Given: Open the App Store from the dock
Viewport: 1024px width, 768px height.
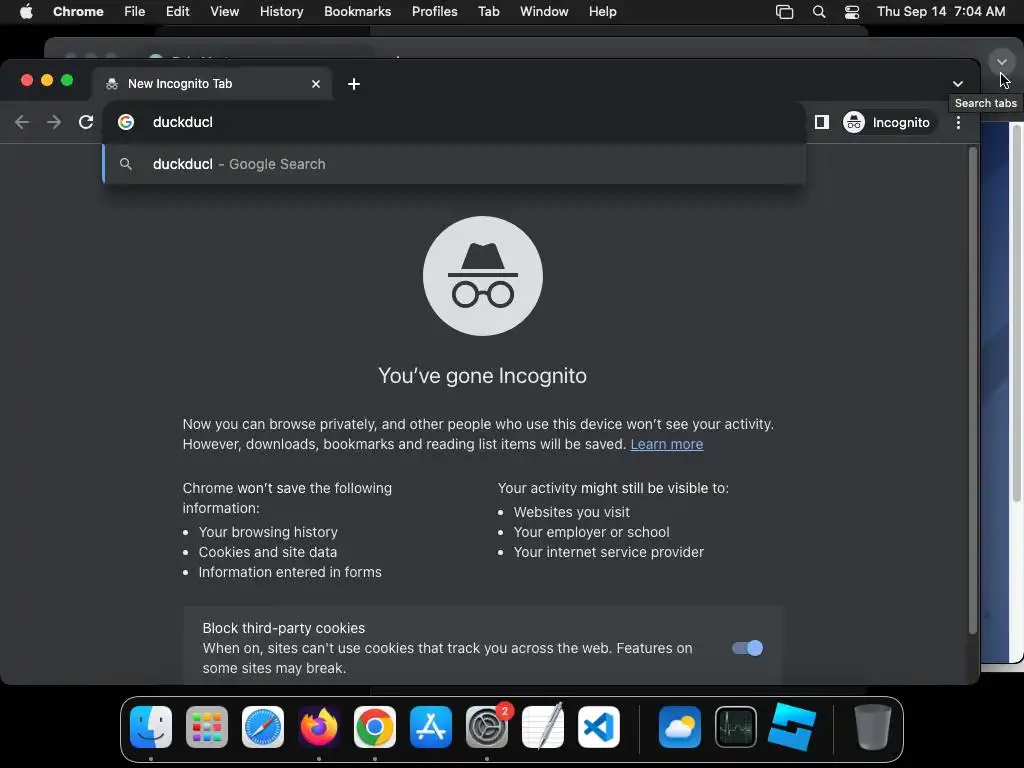Looking at the screenshot, I should [431, 727].
